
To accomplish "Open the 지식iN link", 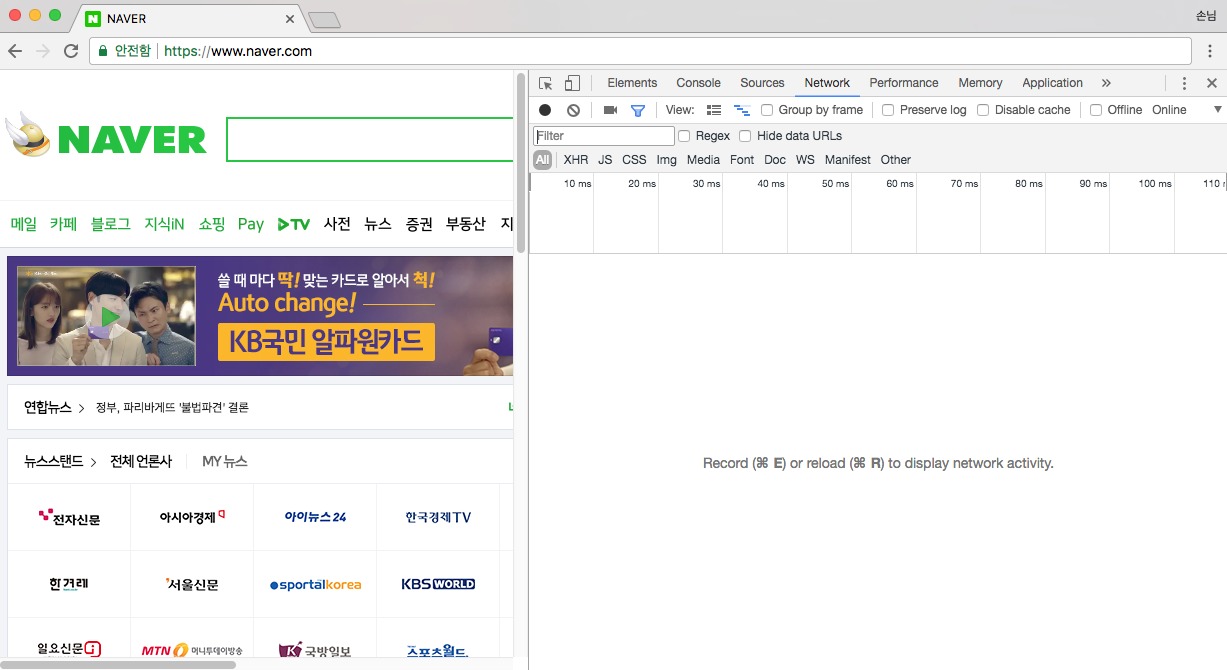I will (164, 224).
